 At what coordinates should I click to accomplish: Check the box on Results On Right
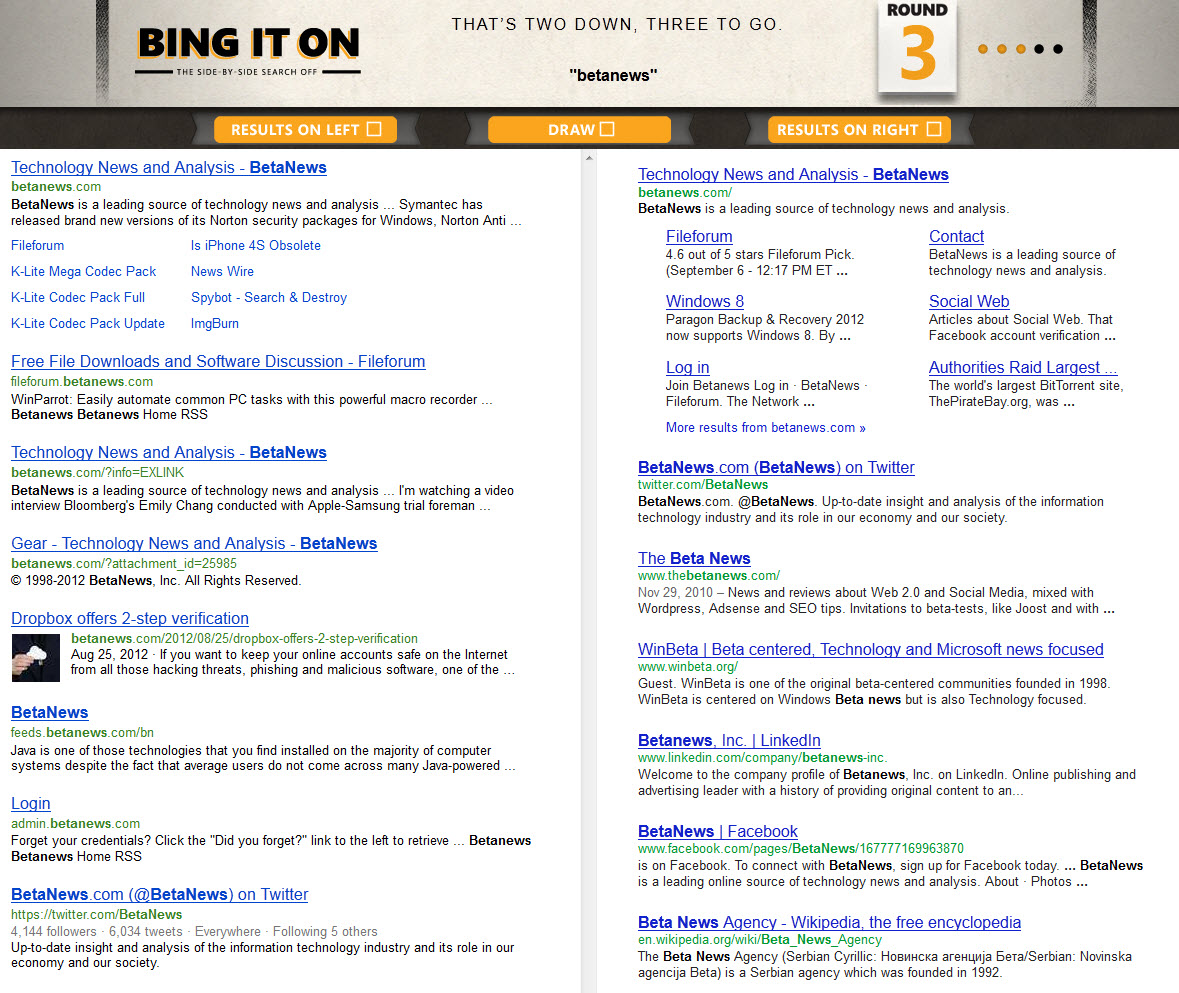pyautogui.click(x=935, y=129)
